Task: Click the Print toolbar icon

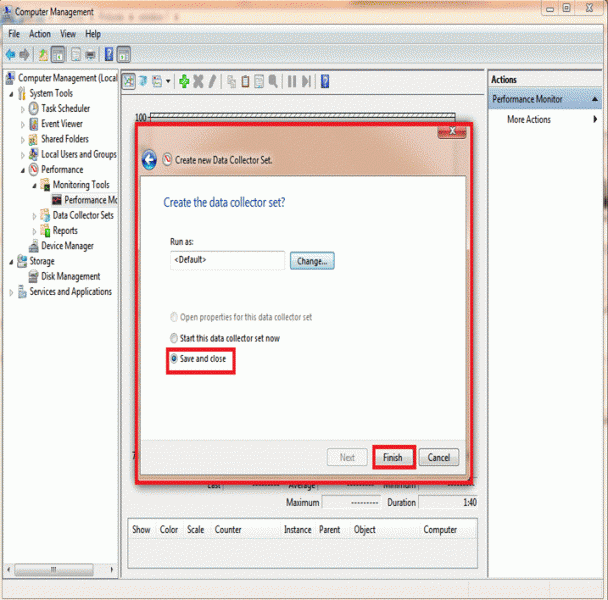Action: click(x=90, y=55)
